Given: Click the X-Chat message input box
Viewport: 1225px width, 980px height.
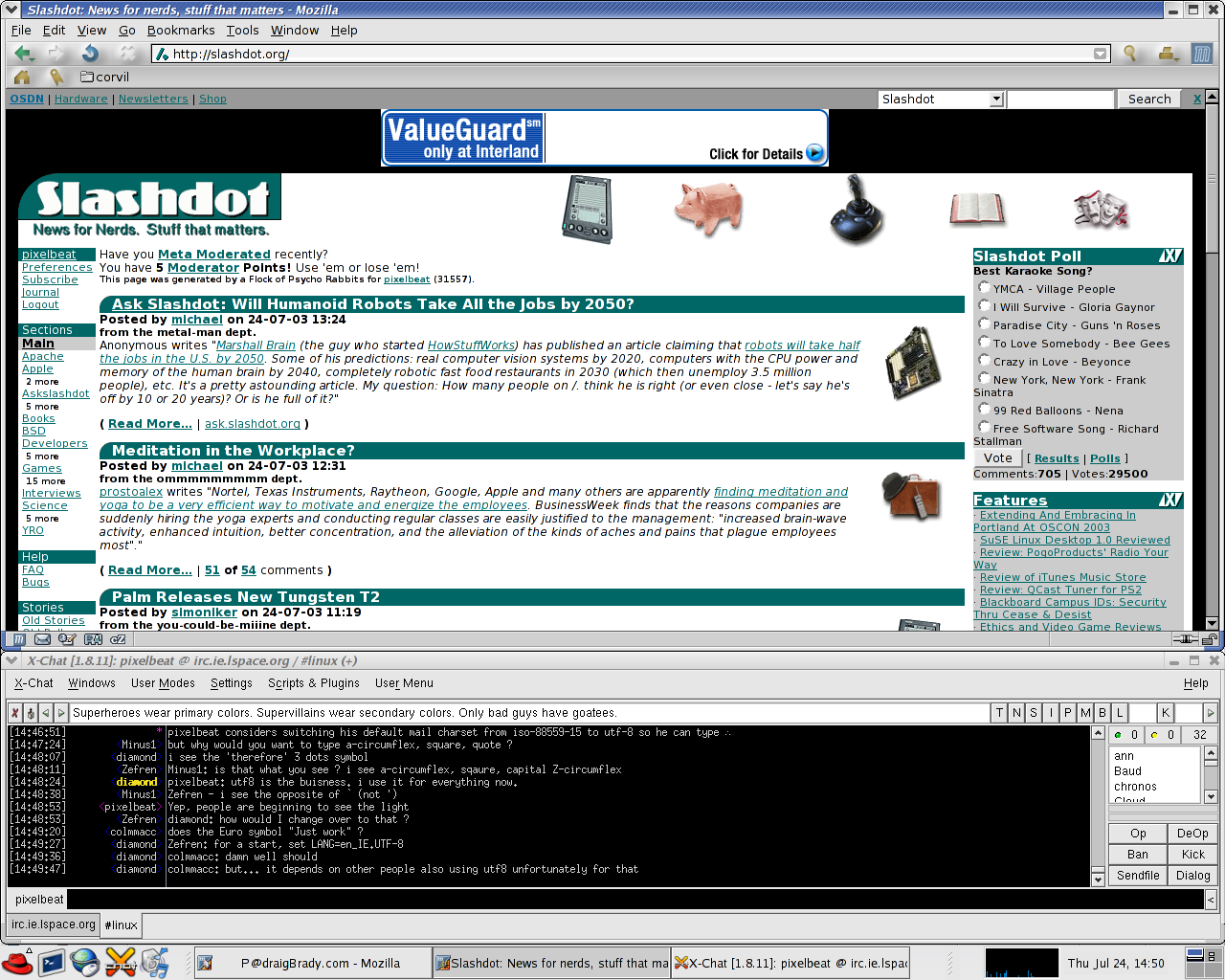Looking at the screenshot, I should (x=635, y=899).
